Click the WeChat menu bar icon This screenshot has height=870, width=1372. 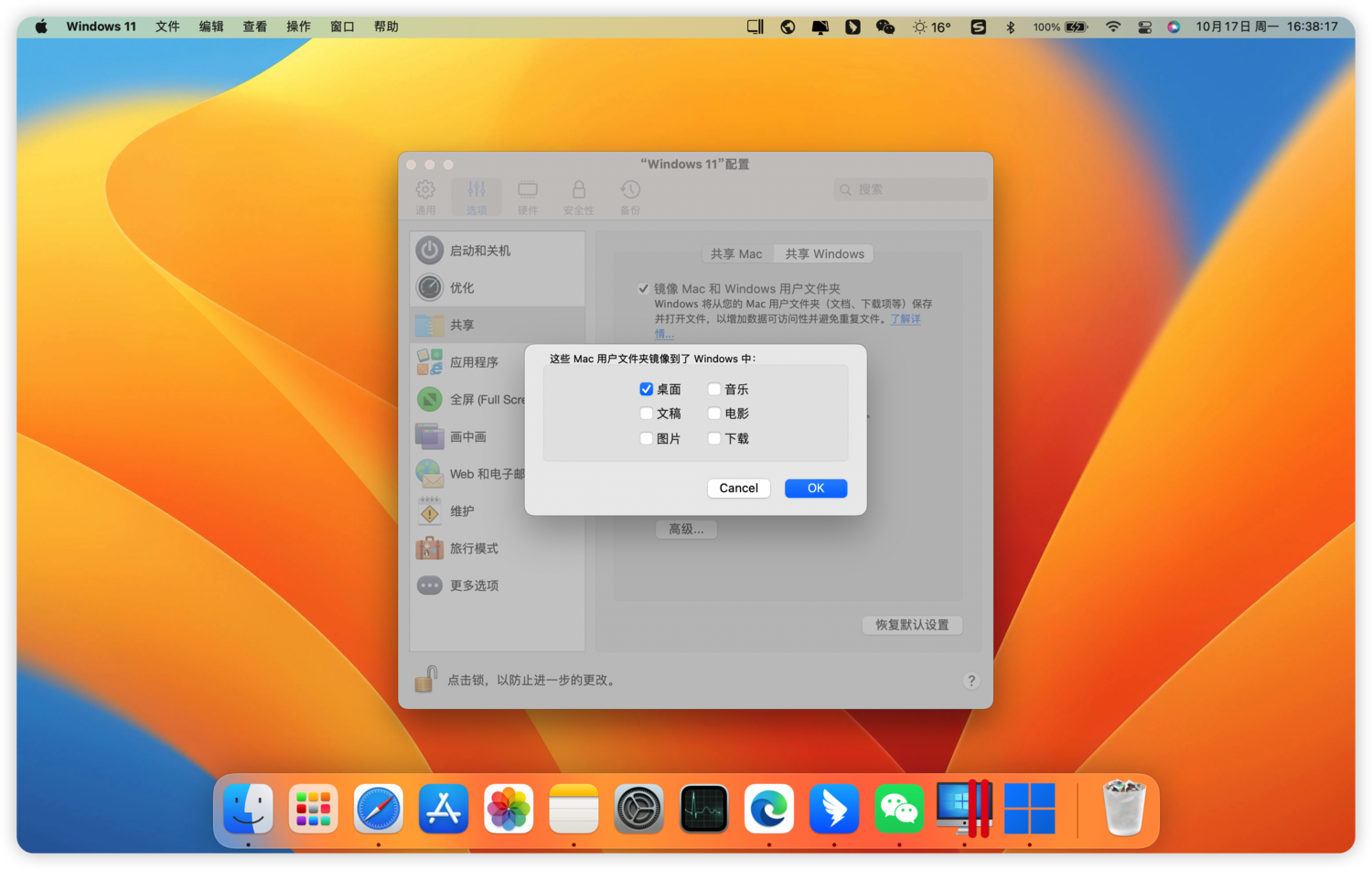[x=885, y=27]
